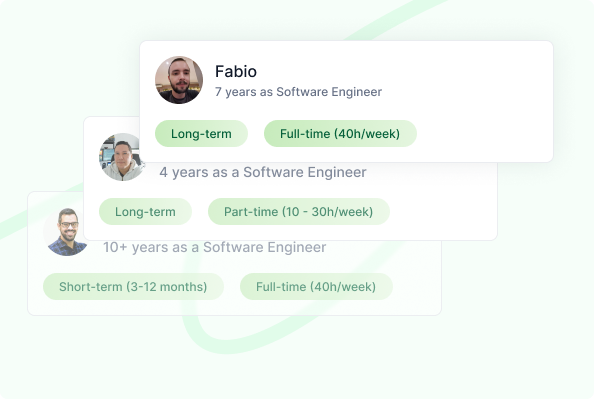Select the Short-term (3-12 months) tag
The height and width of the screenshot is (399, 594).
[x=133, y=286]
